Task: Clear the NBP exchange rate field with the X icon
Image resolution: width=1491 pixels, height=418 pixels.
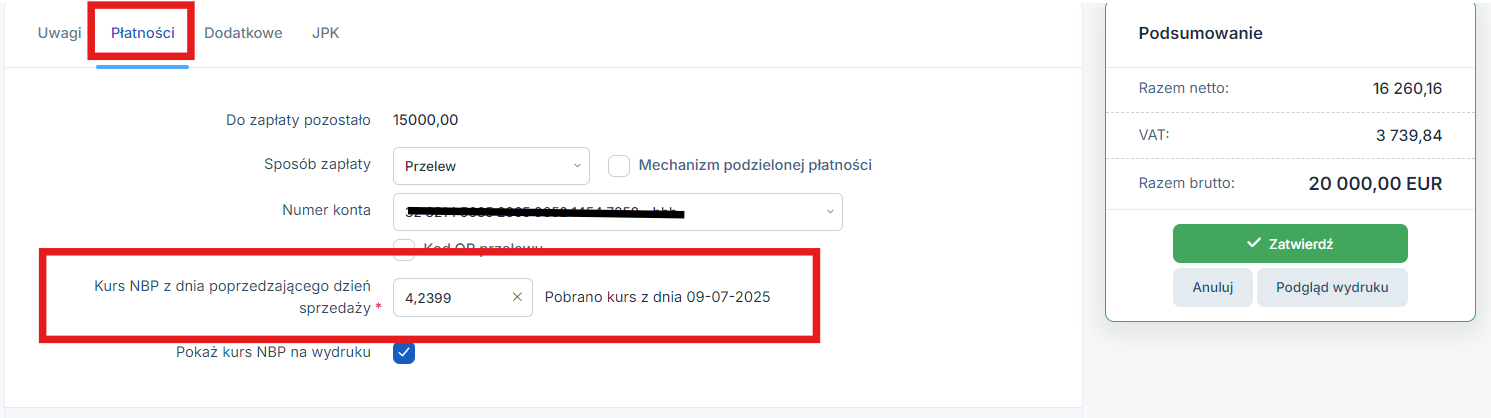Action: click(x=517, y=297)
